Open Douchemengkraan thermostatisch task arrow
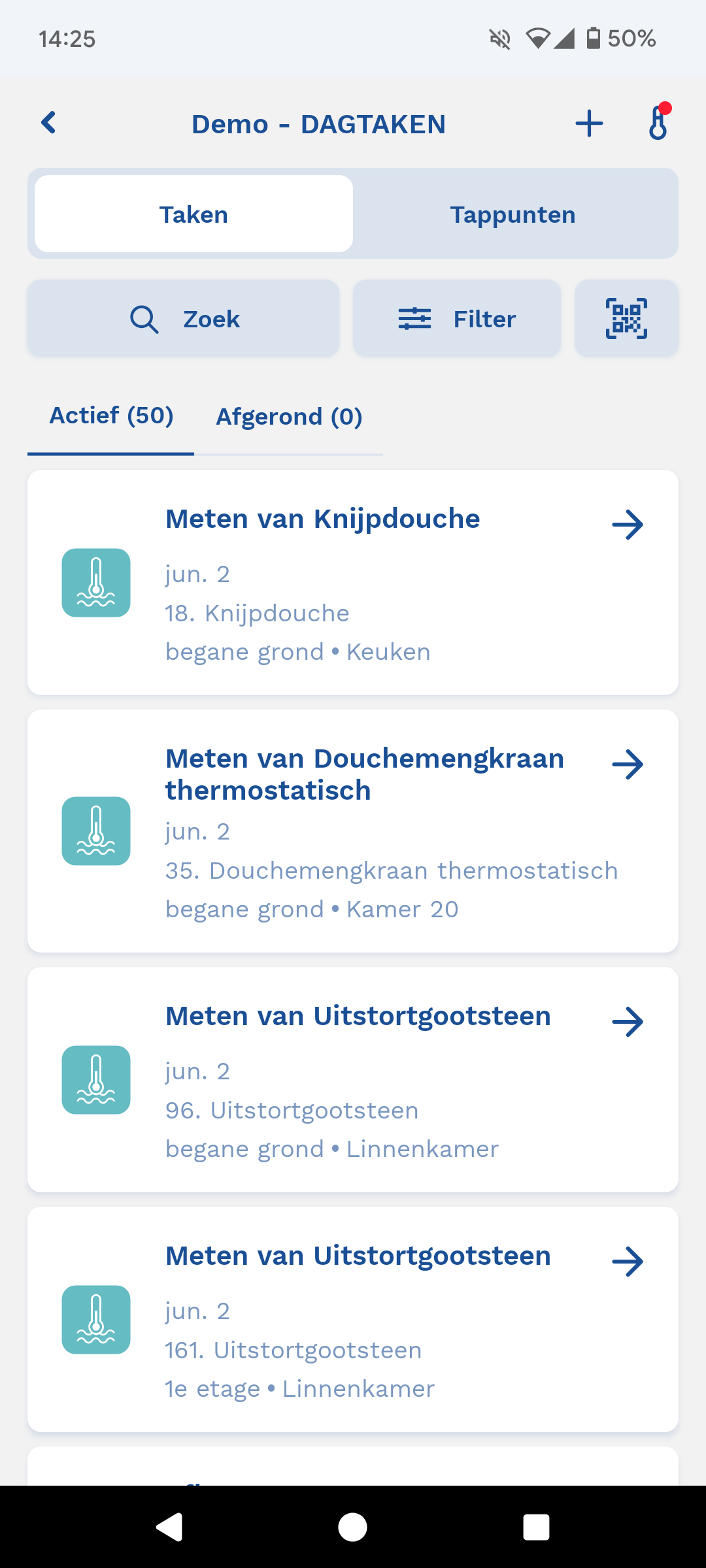The width and height of the screenshot is (706, 1568). click(628, 764)
